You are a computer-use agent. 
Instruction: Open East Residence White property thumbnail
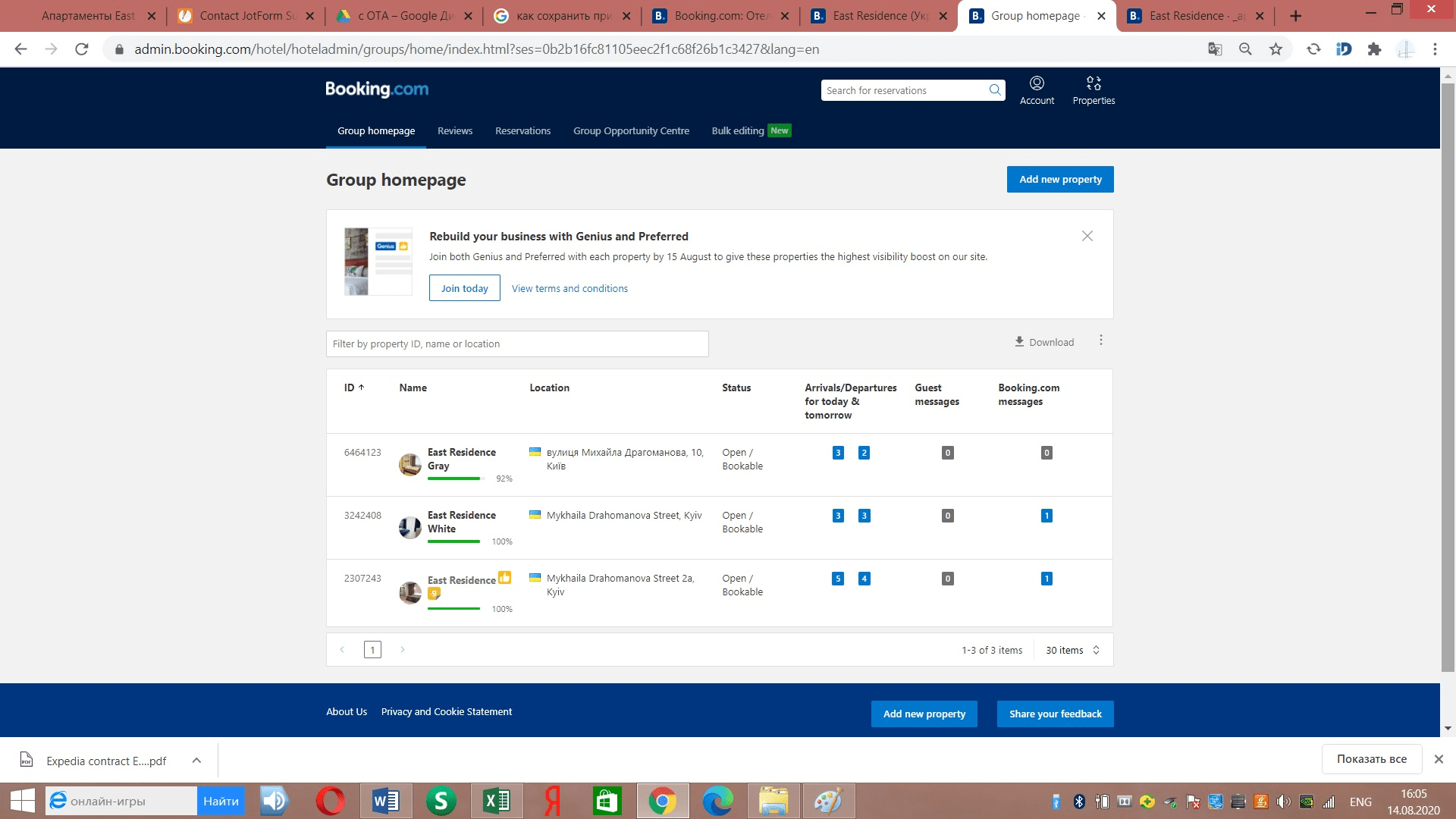point(410,527)
